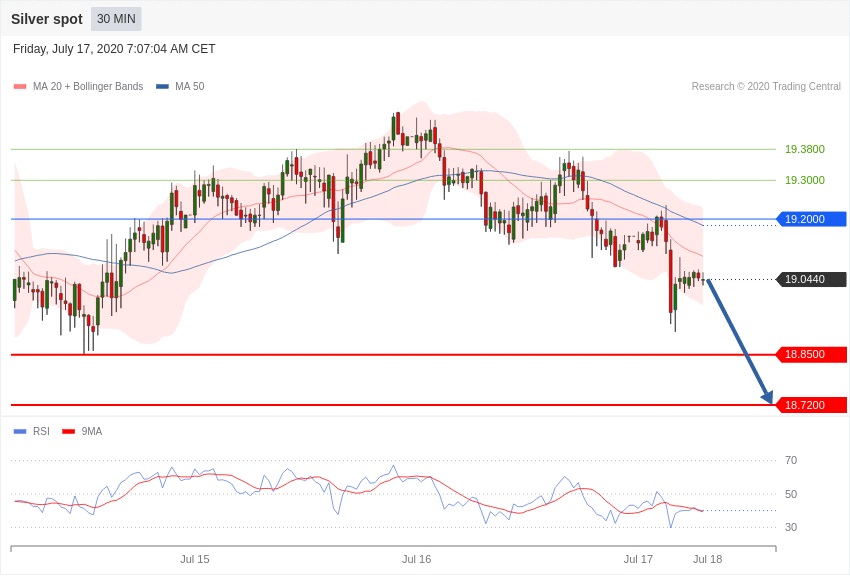Toggle the 9MA legend label
The width and height of the screenshot is (850, 576).
(92, 432)
